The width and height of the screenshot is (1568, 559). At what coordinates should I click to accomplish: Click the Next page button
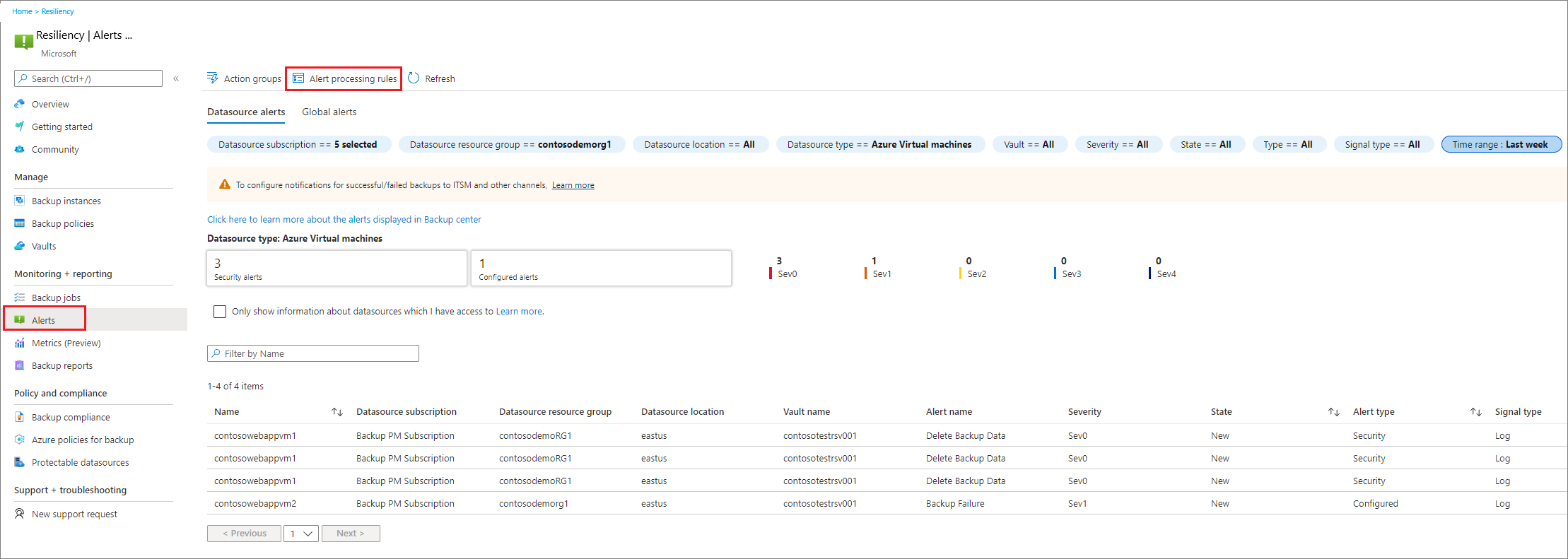[x=351, y=534]
